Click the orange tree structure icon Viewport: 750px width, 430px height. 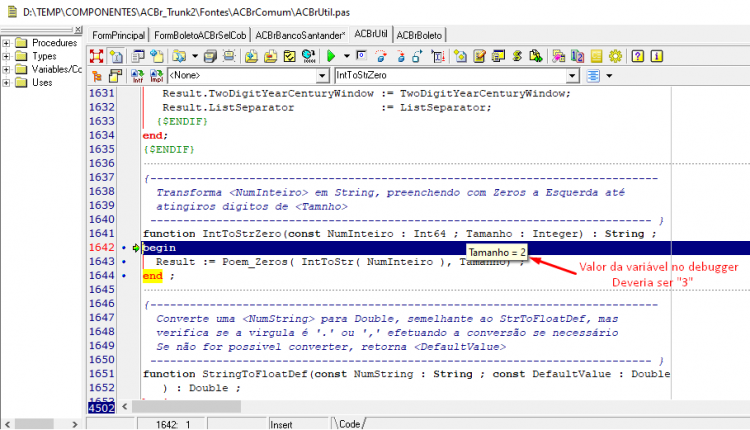click(97, 76)
